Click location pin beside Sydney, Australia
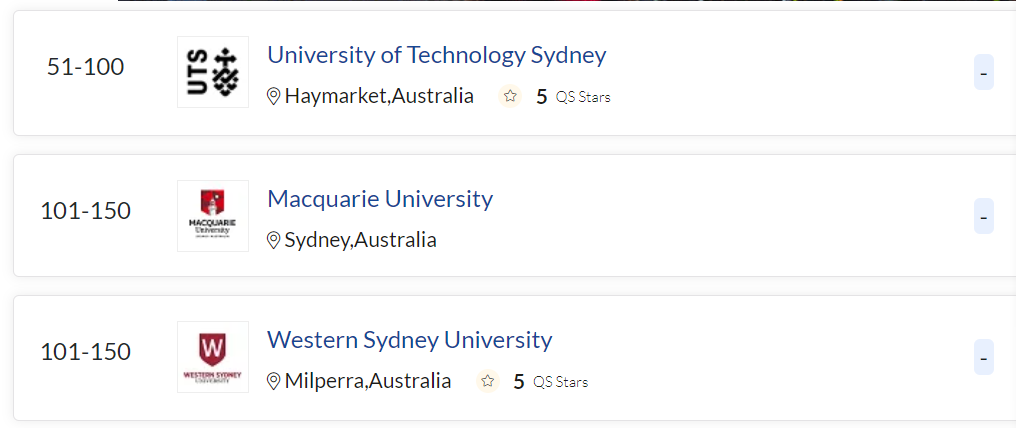The image size is (1016, 428). (x=274, y=241)
